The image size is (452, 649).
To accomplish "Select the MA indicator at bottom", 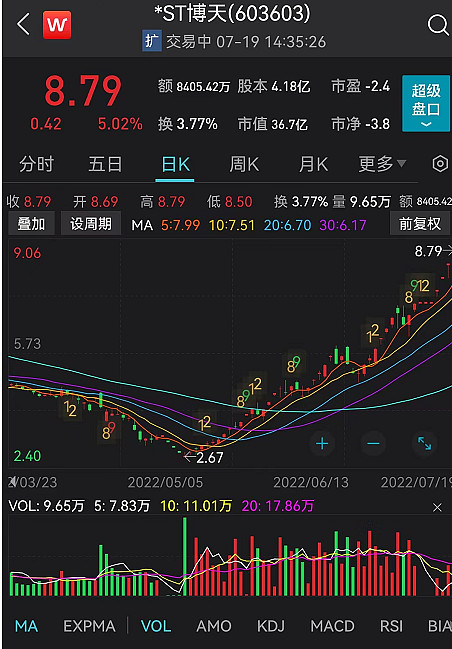I will tap(26, 626).
